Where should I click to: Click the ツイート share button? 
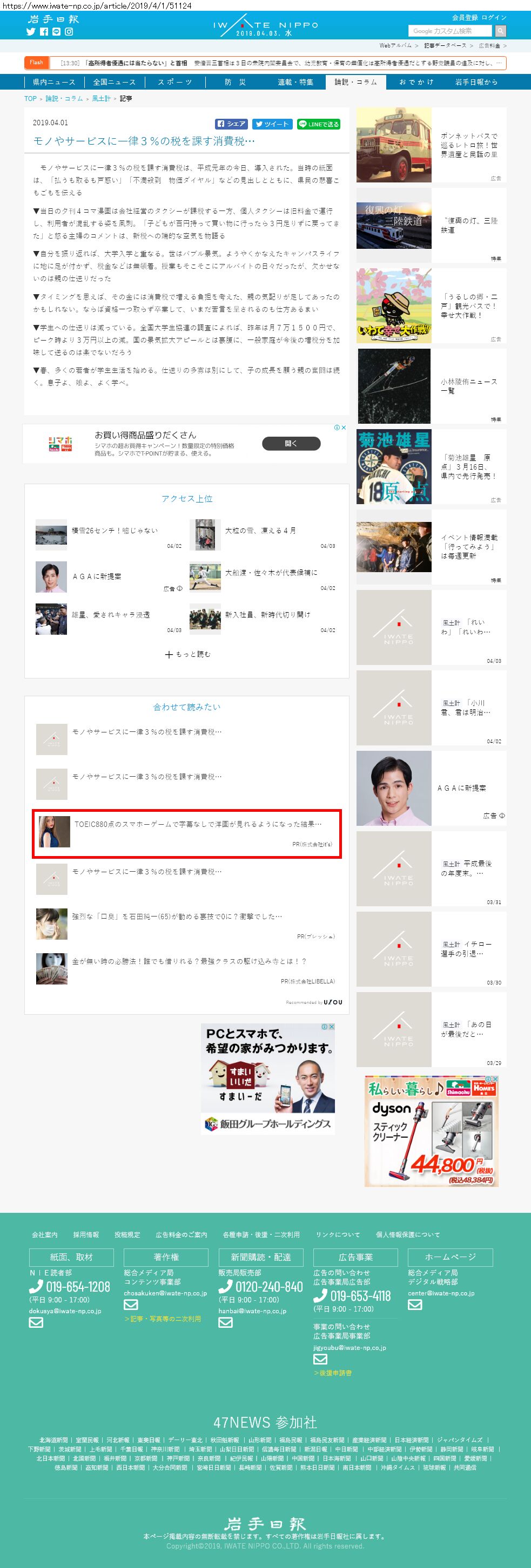(x=272, y=124)
